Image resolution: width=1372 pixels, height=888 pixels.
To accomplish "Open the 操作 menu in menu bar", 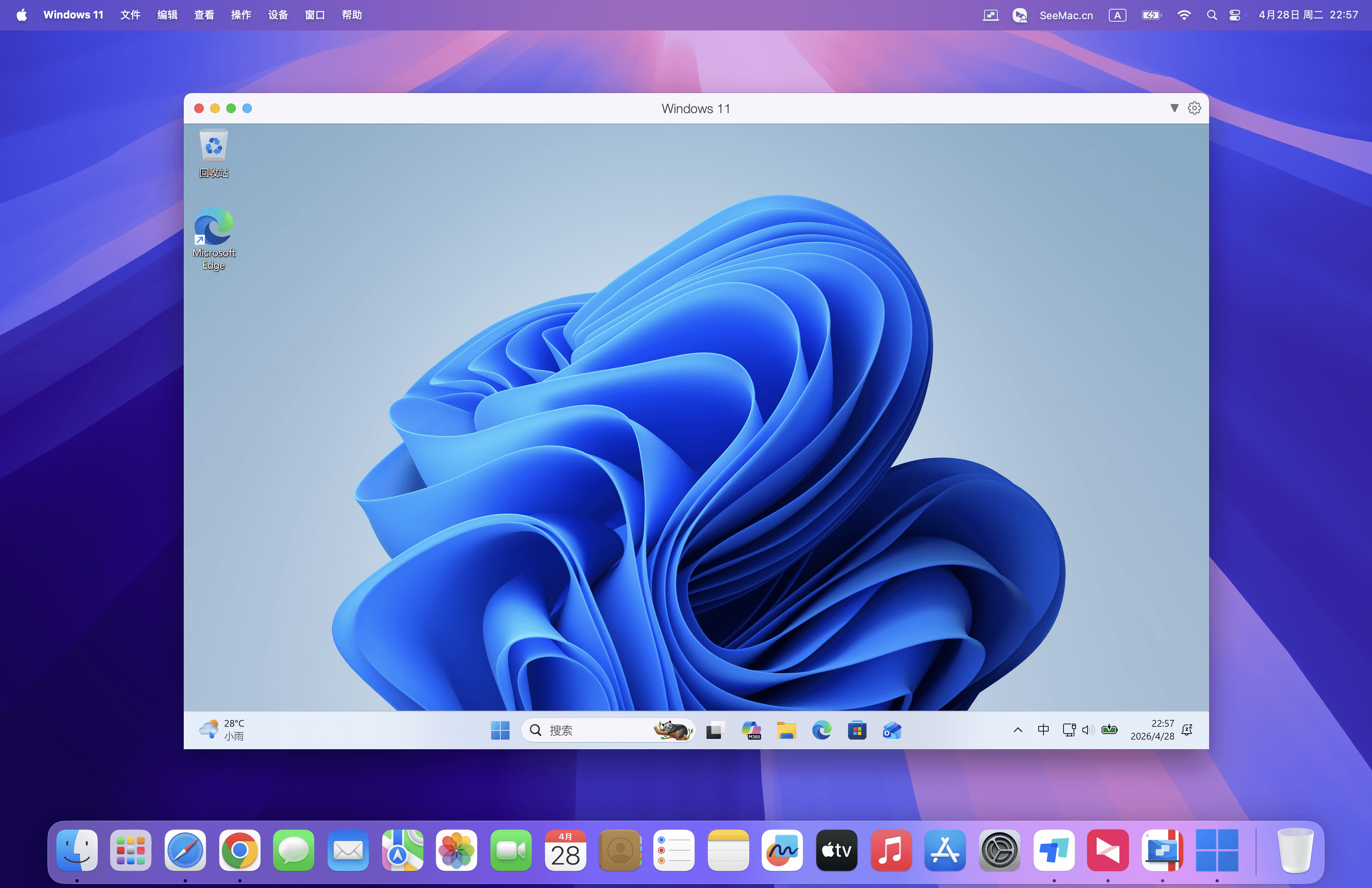I will pos(241,15).
